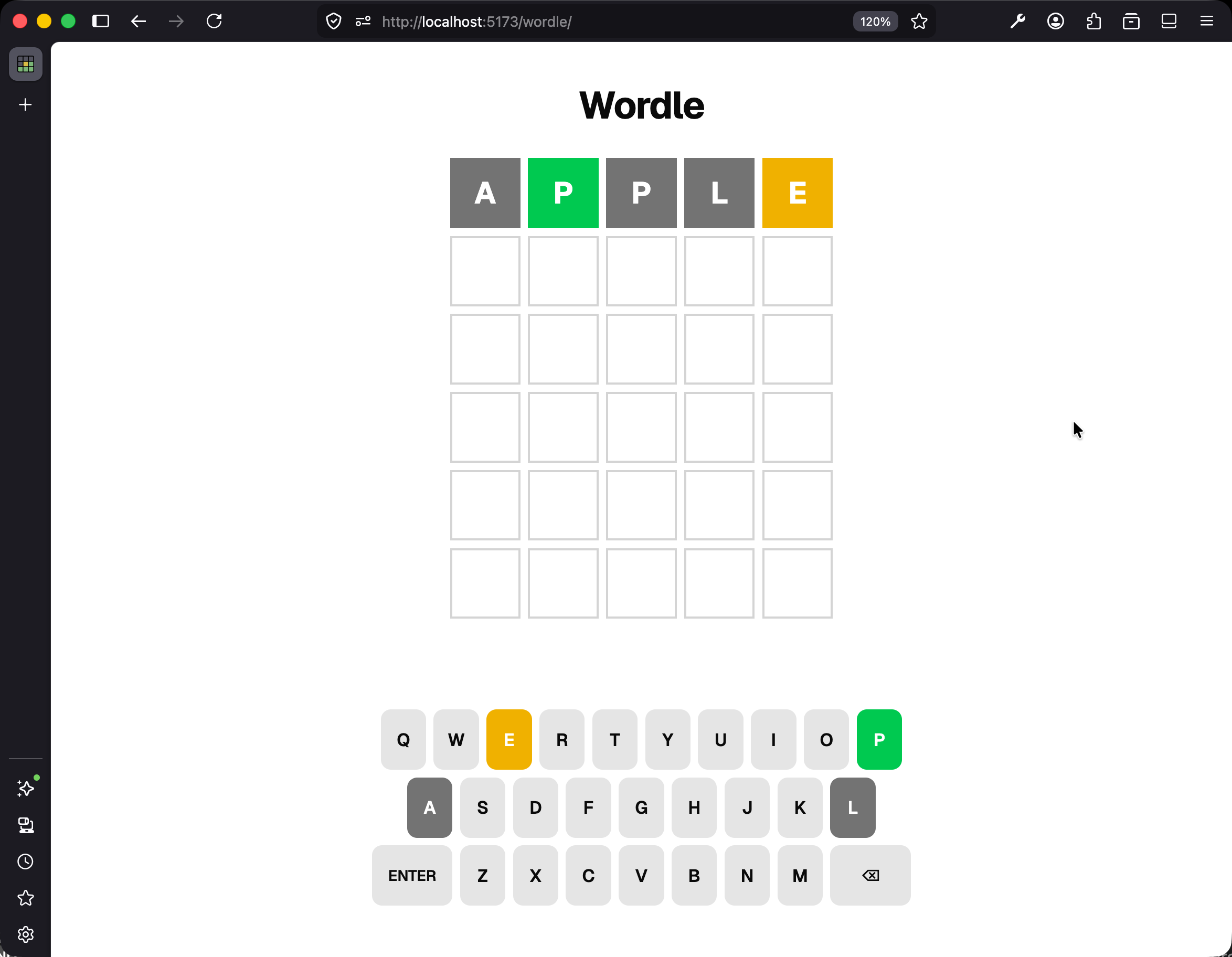Screen dimensions: 1232x957
Task: Click the gray L key
Action: coord(853,807)
